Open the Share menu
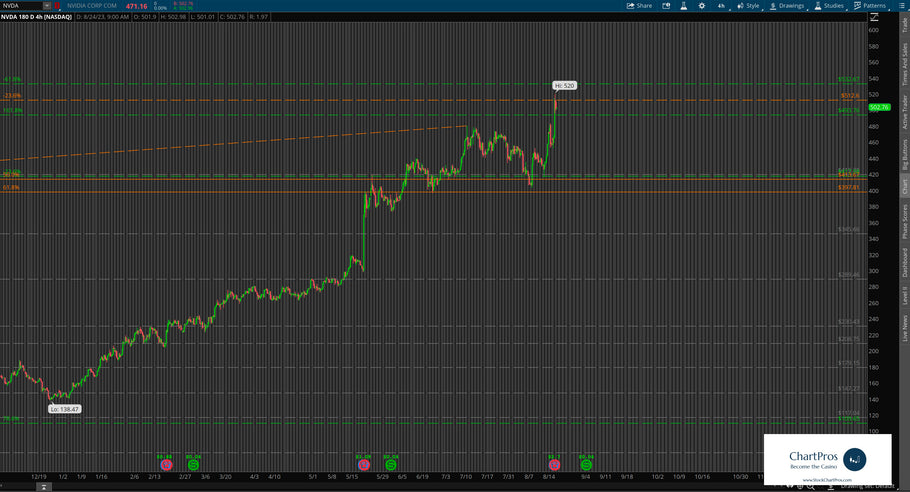 [640, 6]
